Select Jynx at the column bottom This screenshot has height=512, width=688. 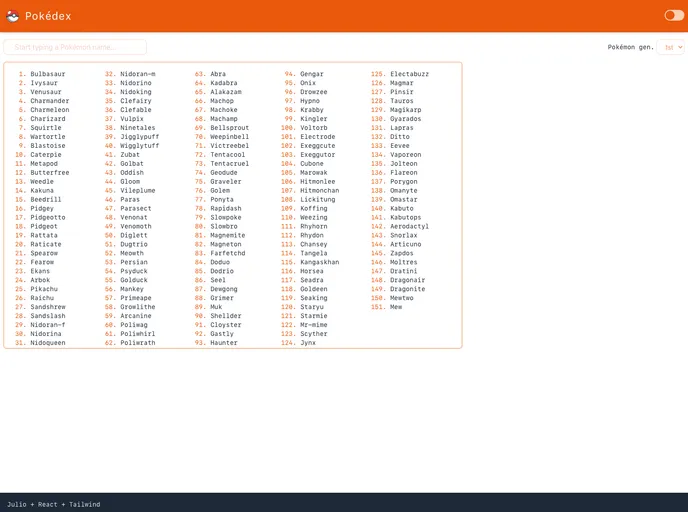point(307,343)
